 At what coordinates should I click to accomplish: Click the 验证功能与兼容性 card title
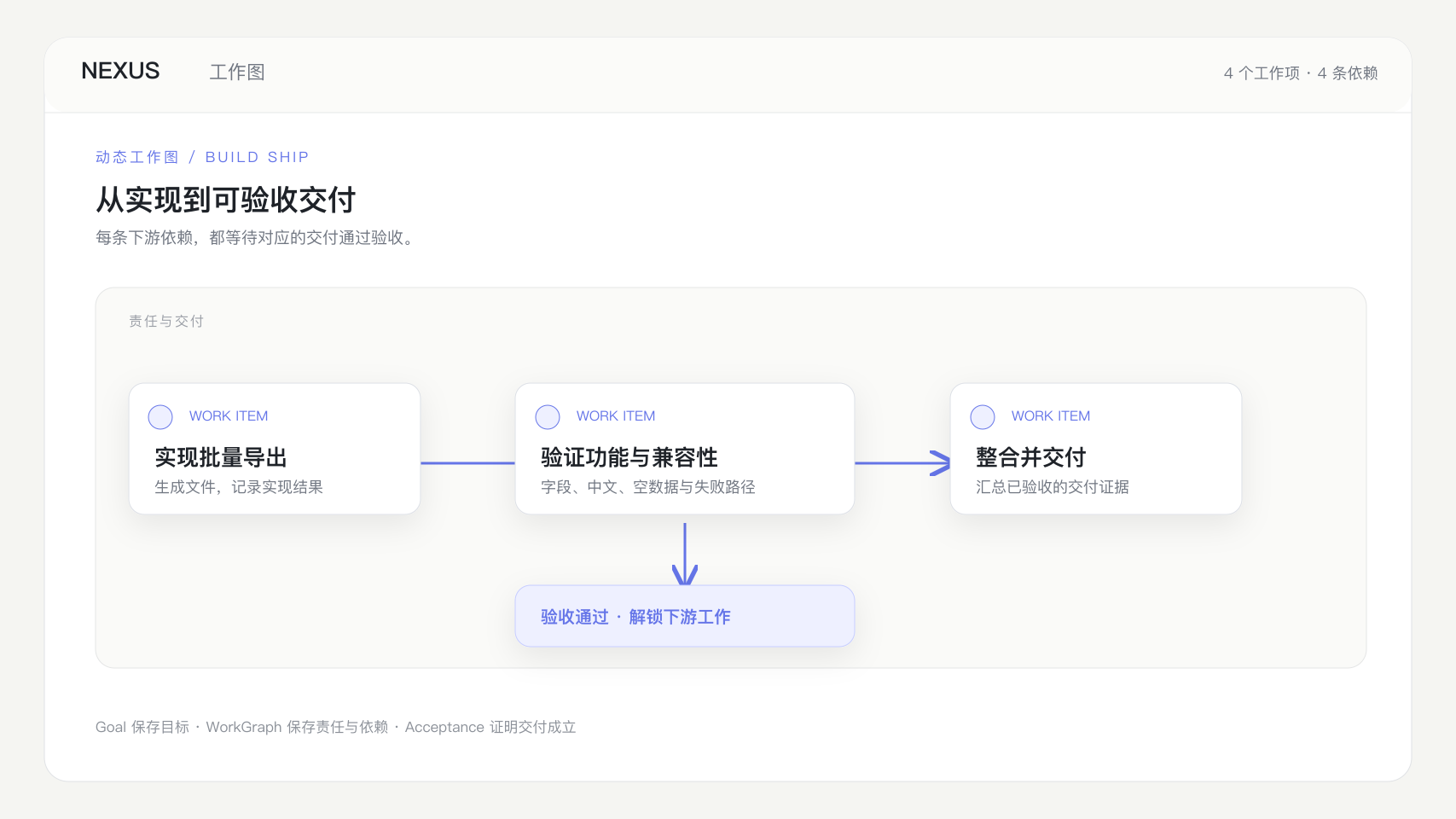point(629,457)
